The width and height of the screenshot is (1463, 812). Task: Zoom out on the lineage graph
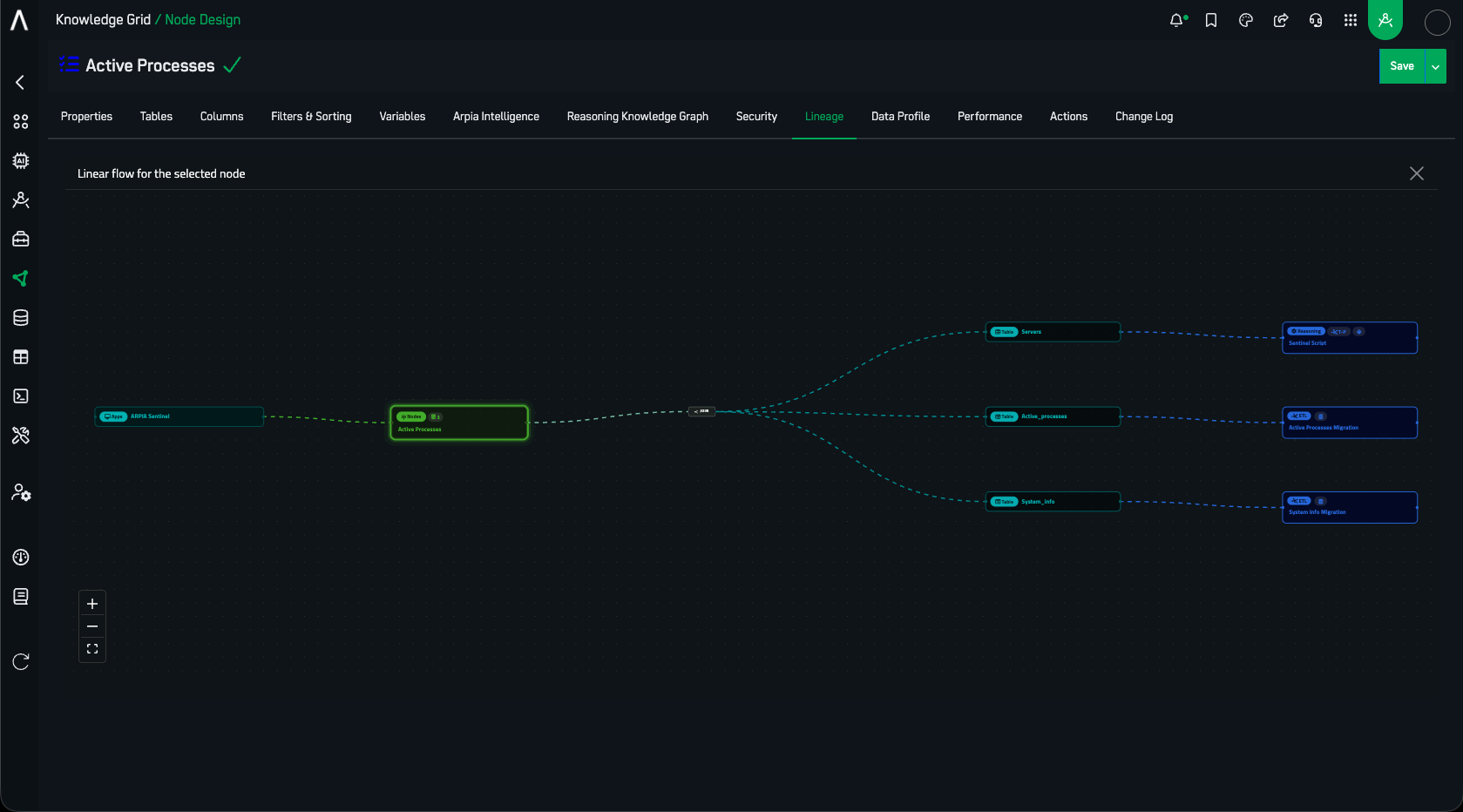92,626
